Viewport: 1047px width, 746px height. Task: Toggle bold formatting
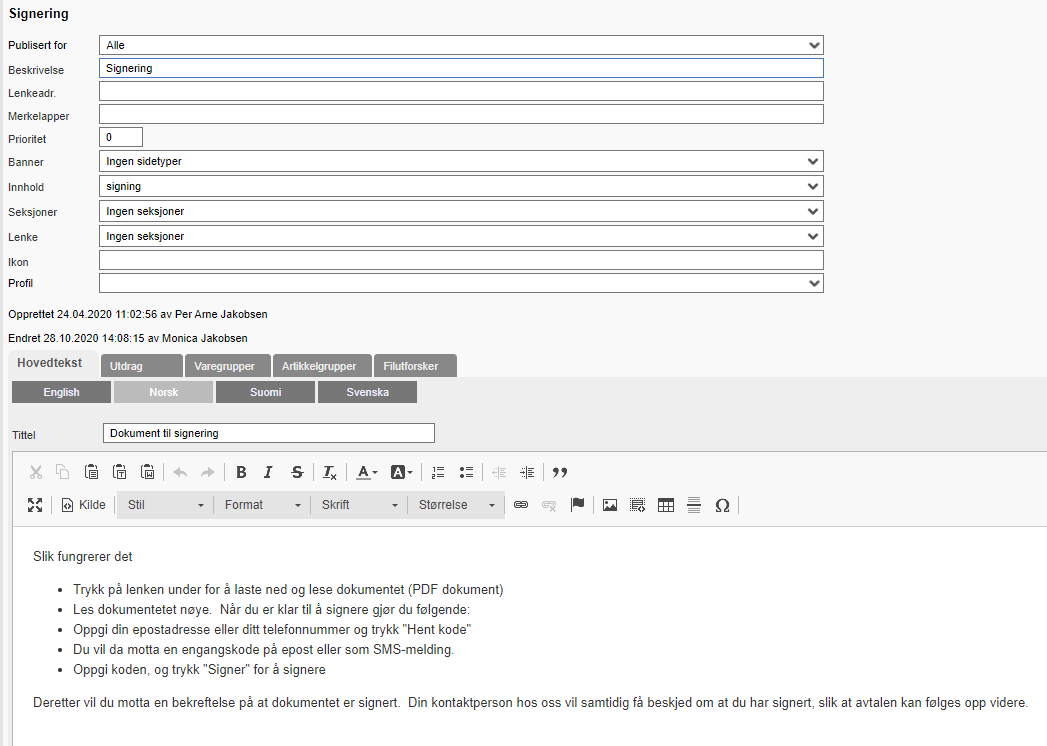point(241,472)
